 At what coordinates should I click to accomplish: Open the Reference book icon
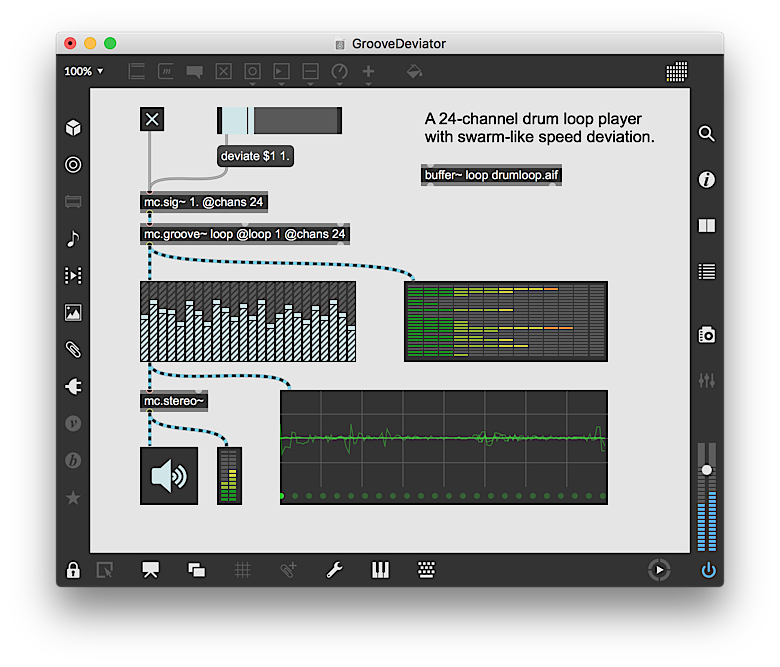(x=706, y=226)
